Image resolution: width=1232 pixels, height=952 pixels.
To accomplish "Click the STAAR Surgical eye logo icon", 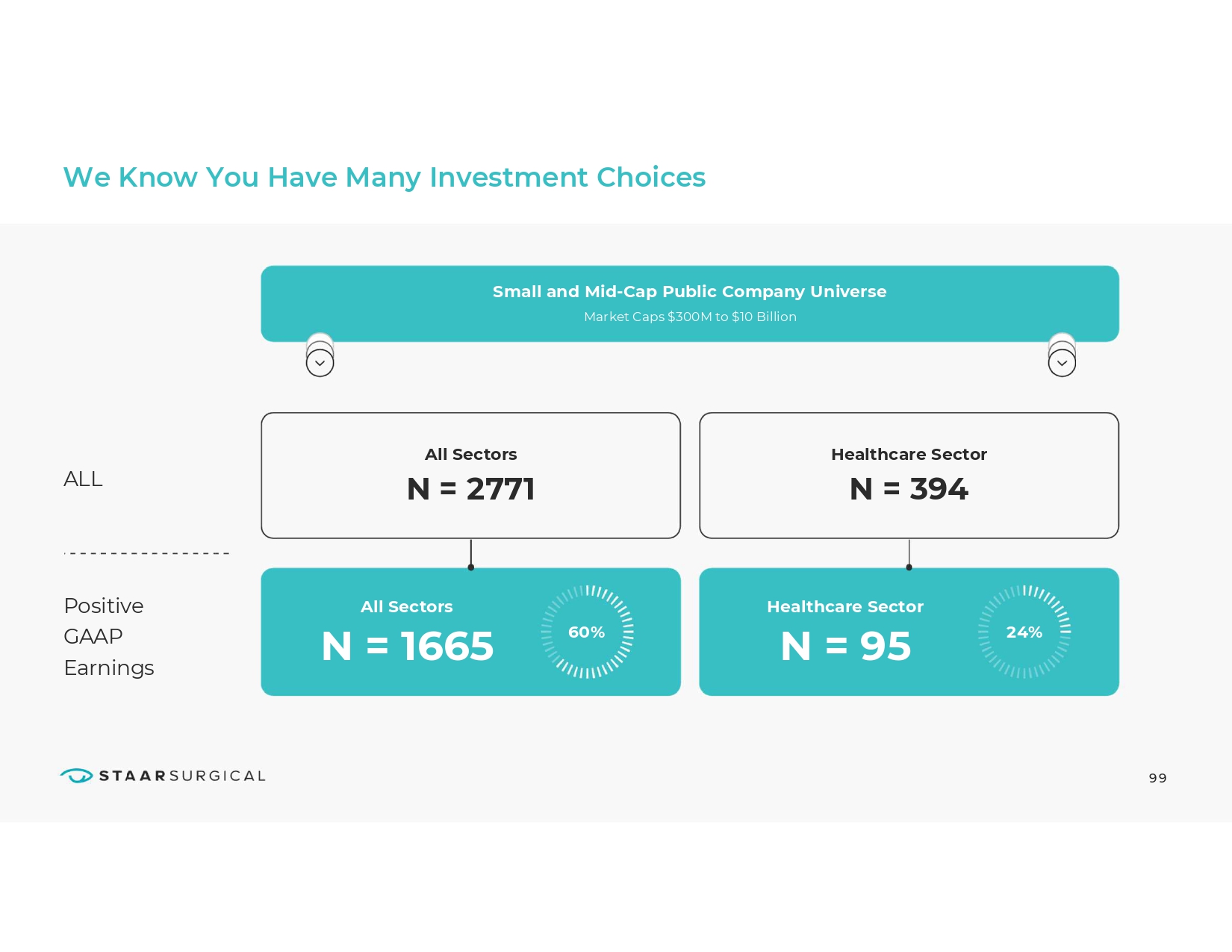I will (x=76, y=776).
